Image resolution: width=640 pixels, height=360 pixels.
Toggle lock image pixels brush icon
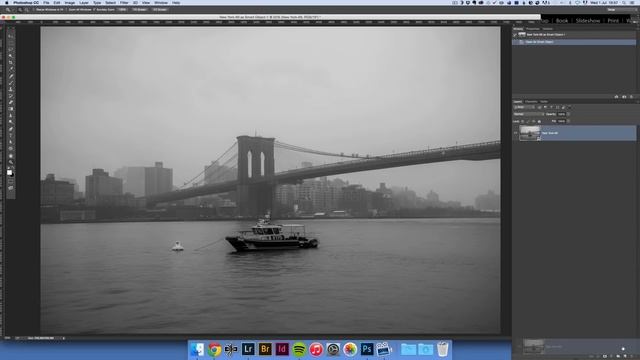pyautogui.click(x=528, y=121)
